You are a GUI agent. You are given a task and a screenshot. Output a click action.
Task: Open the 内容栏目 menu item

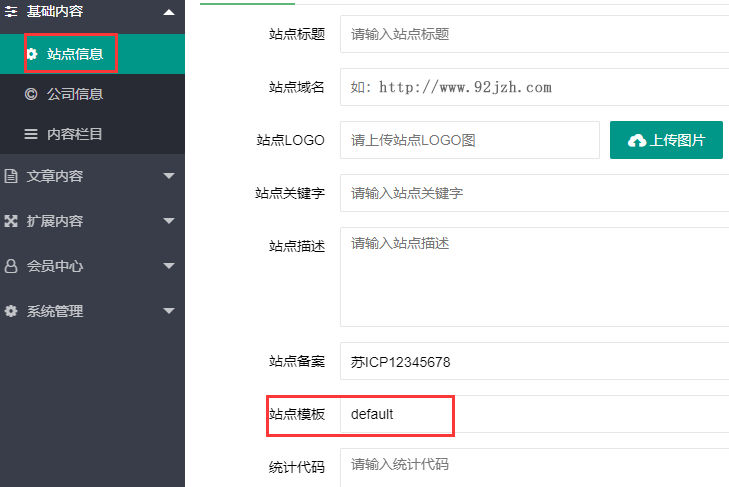point(75,134)
